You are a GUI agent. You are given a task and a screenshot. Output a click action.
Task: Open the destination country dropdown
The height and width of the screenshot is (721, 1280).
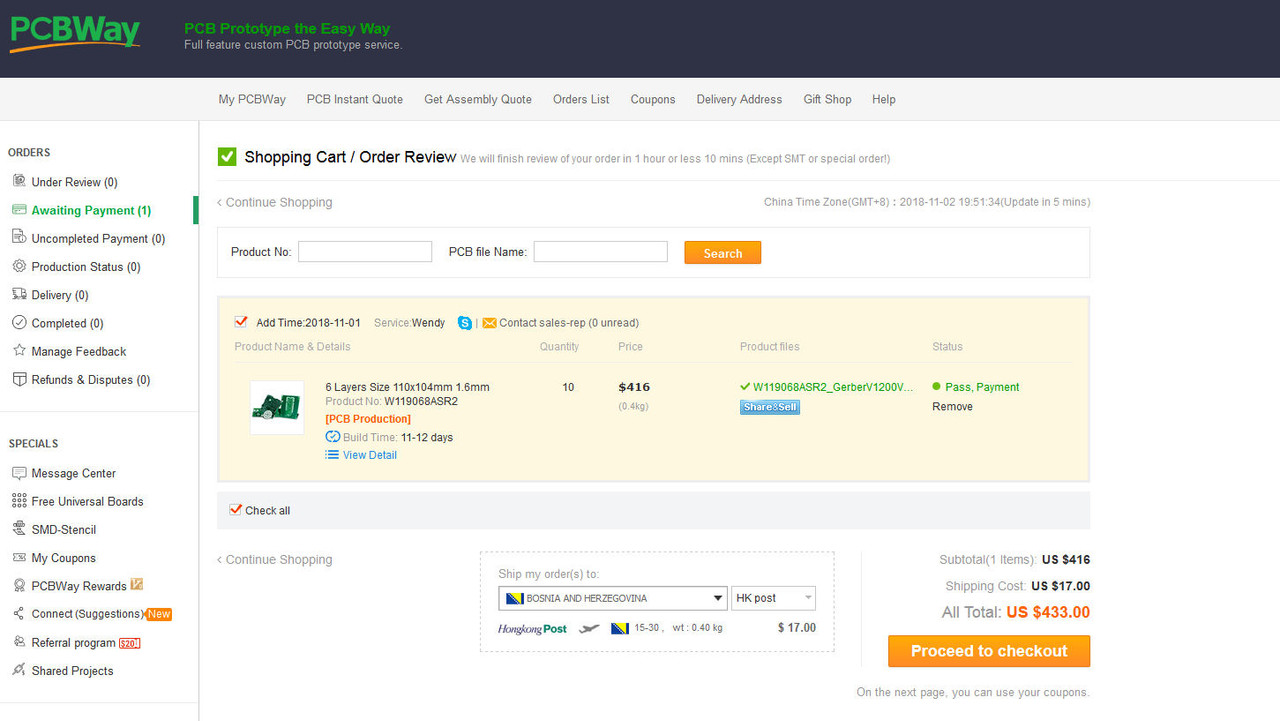click(x=613, y=598)
